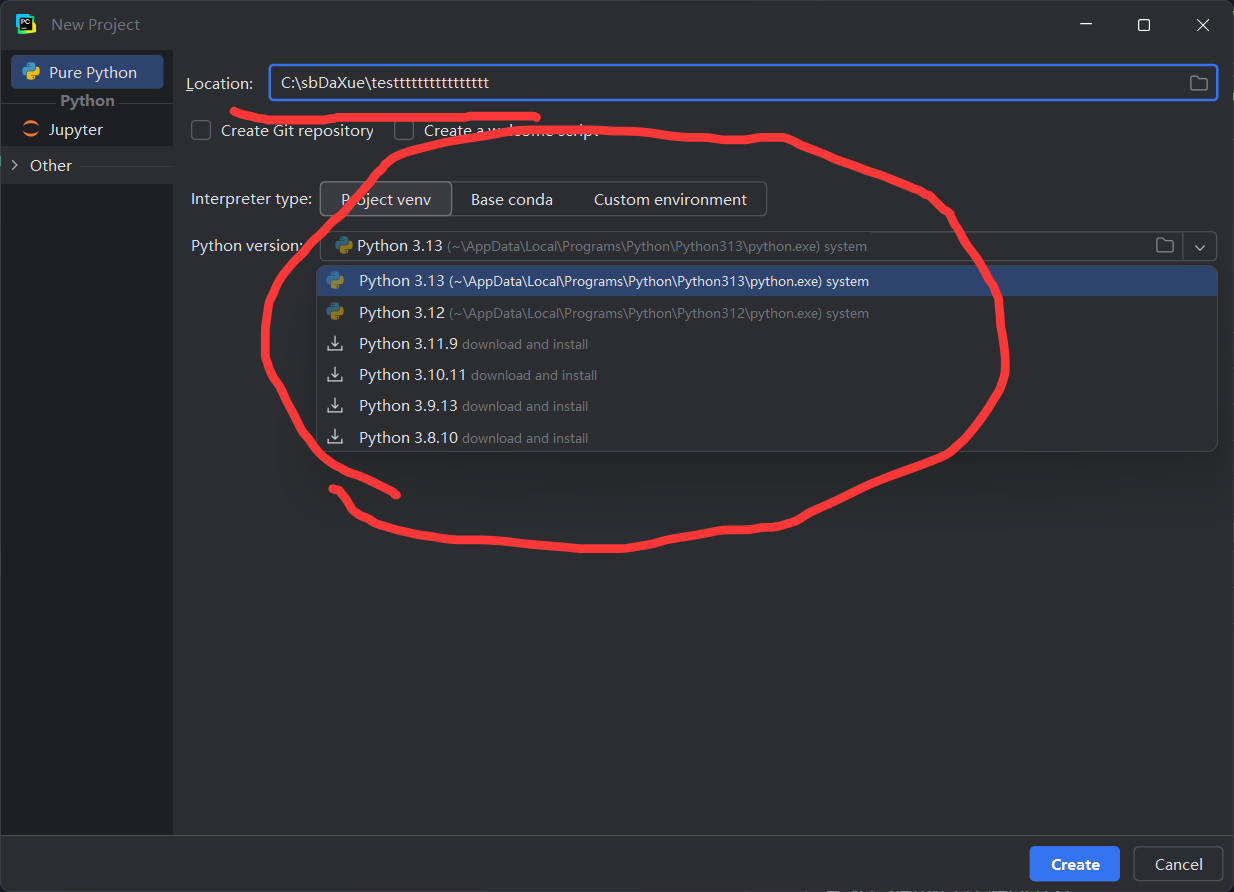Click into the Location path field
Viewport: 1234px width, 892px height.
[x=720, y=83]
